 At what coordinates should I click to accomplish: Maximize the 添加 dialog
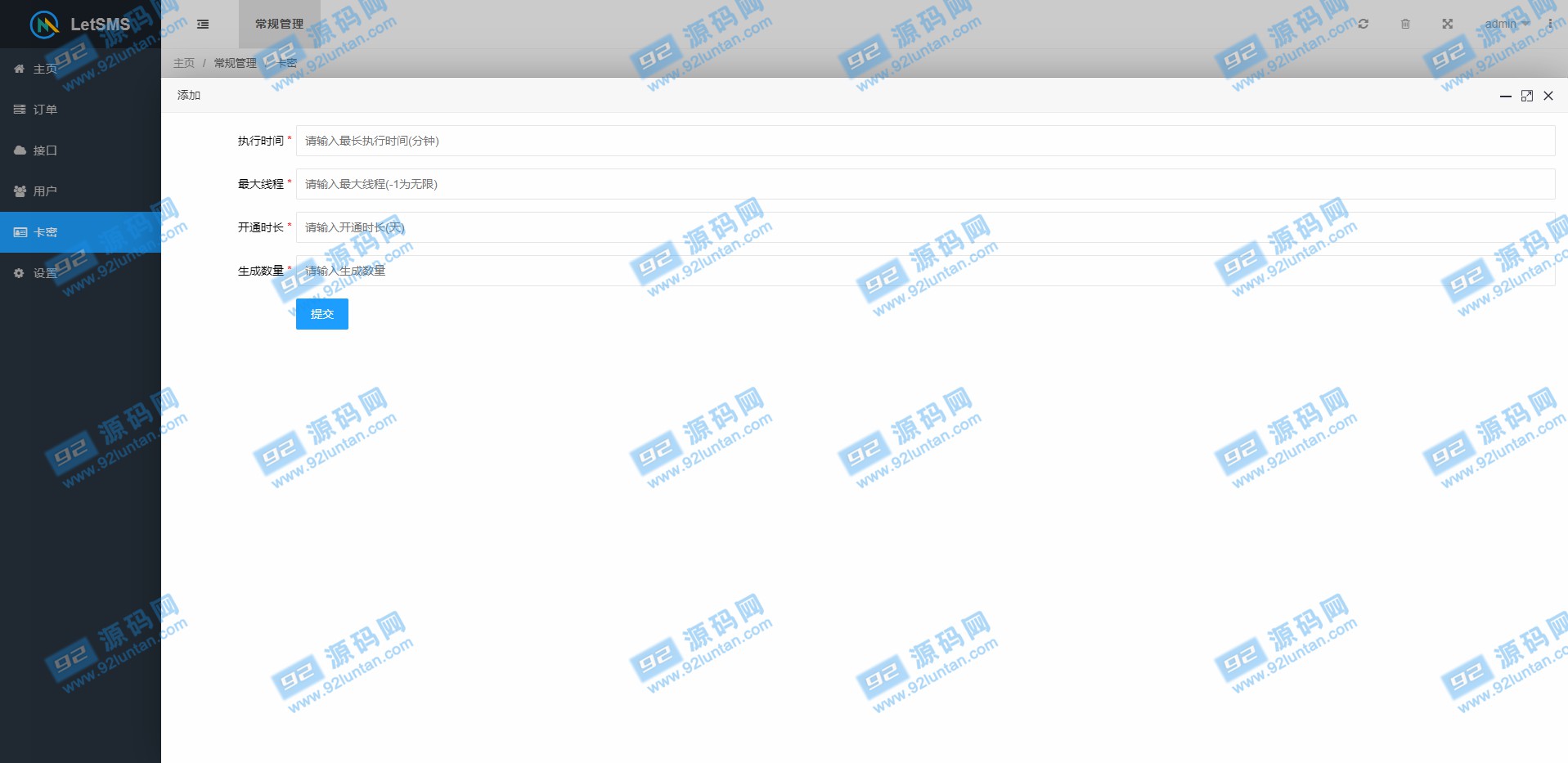[x=1527, y=96]
